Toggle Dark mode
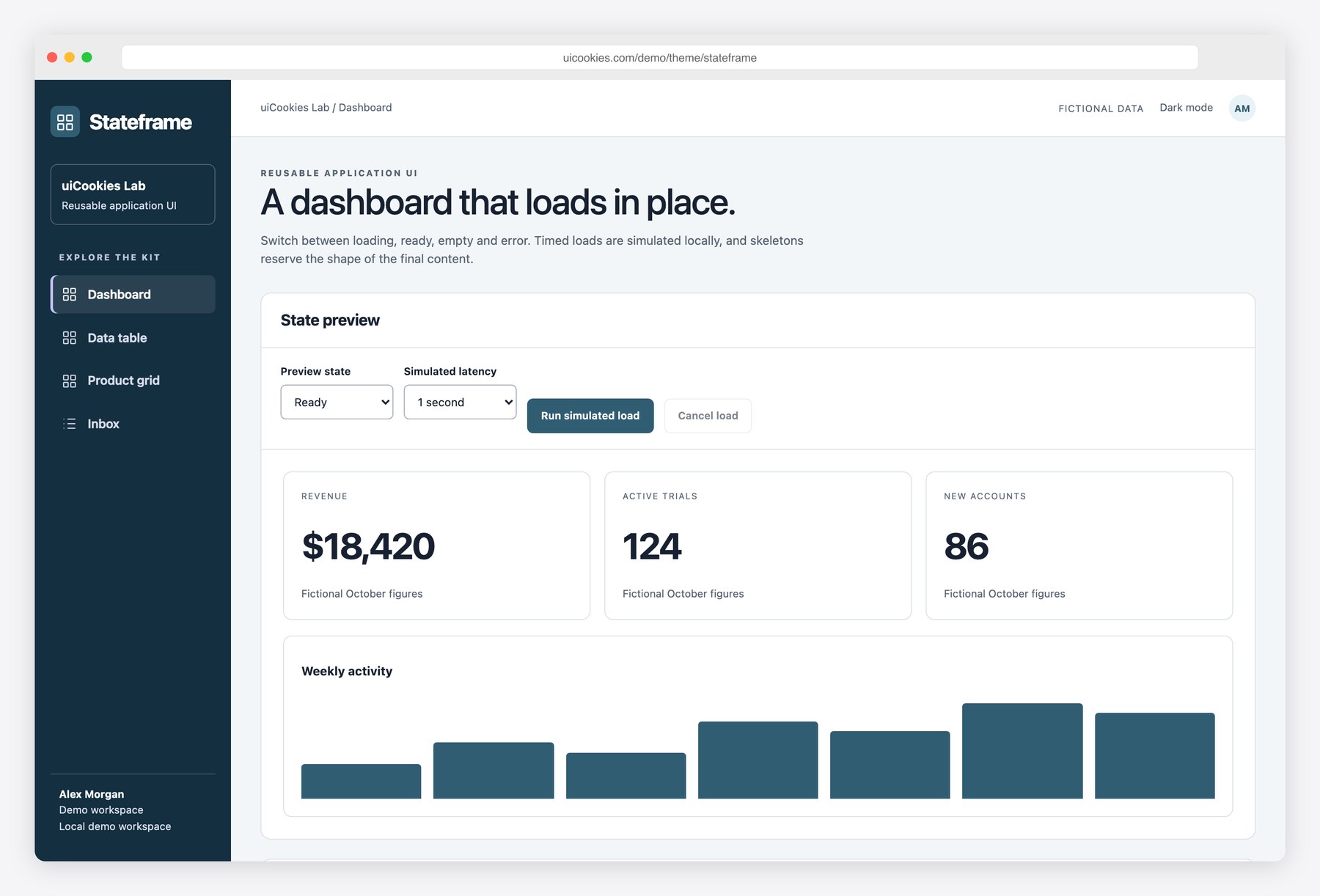Viewport: 1320px width, 896px height. [1186, 108]
